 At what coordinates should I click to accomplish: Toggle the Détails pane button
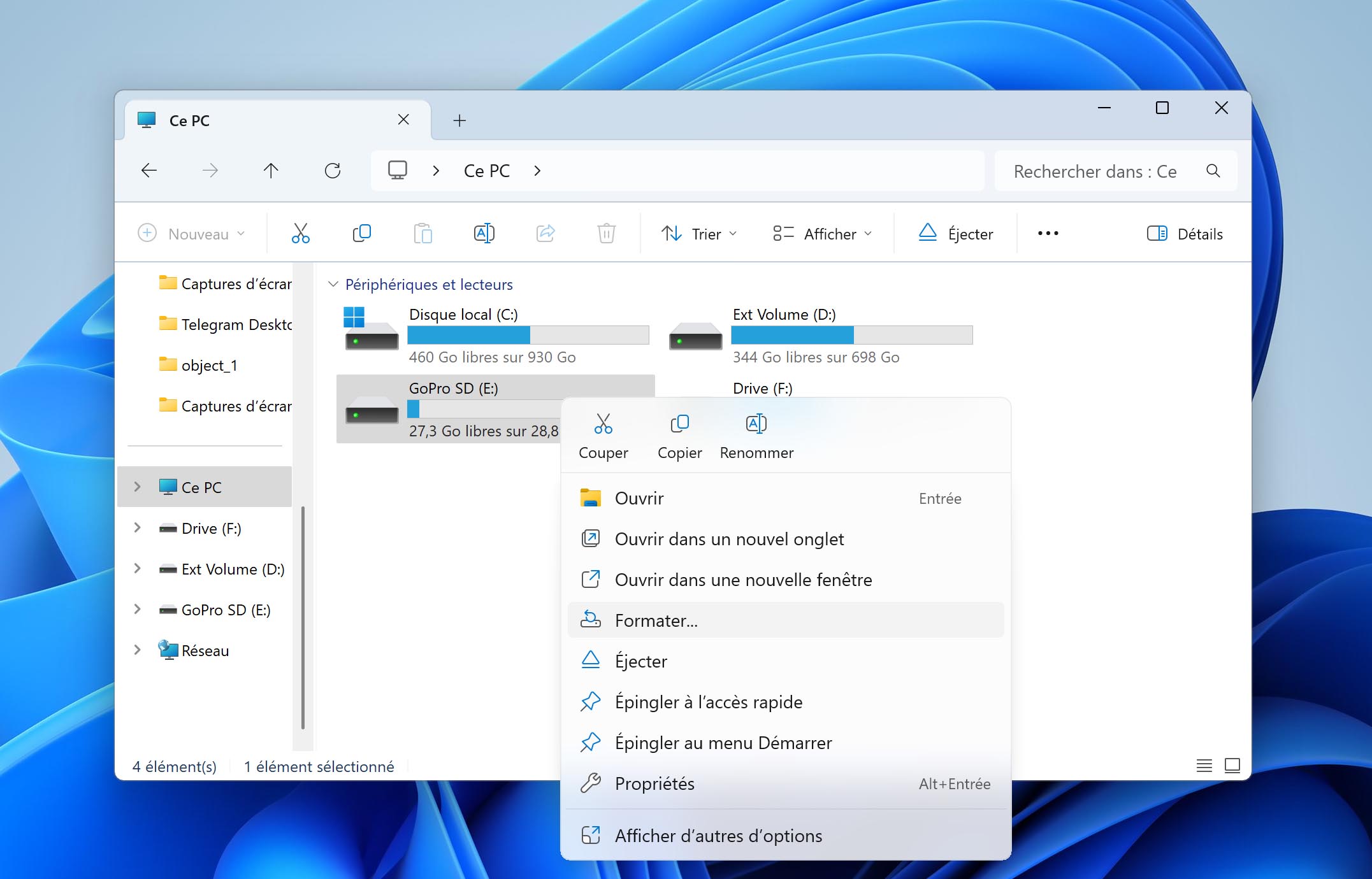[1185, 233]
